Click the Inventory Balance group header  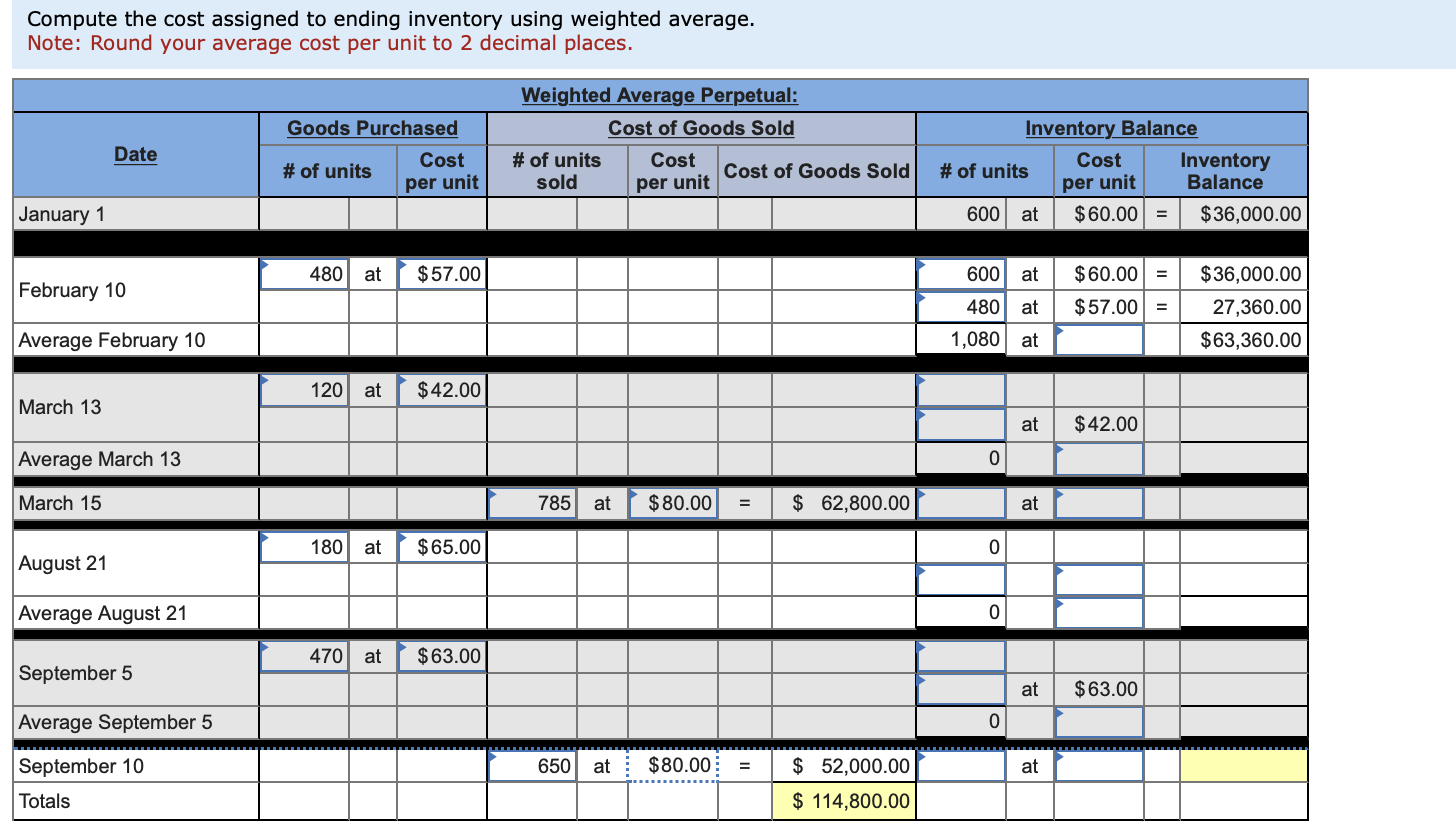(1111, 128)
